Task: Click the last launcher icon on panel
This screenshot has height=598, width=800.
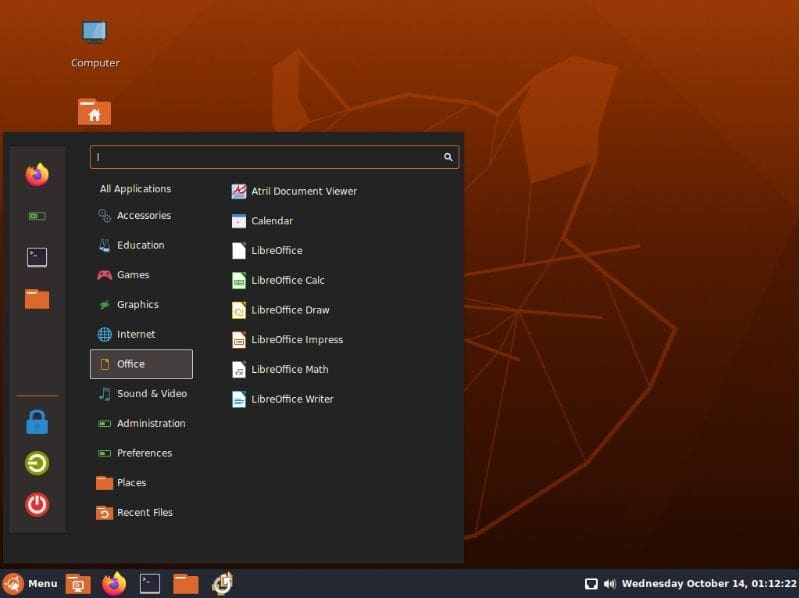Action: coord(222,584)
